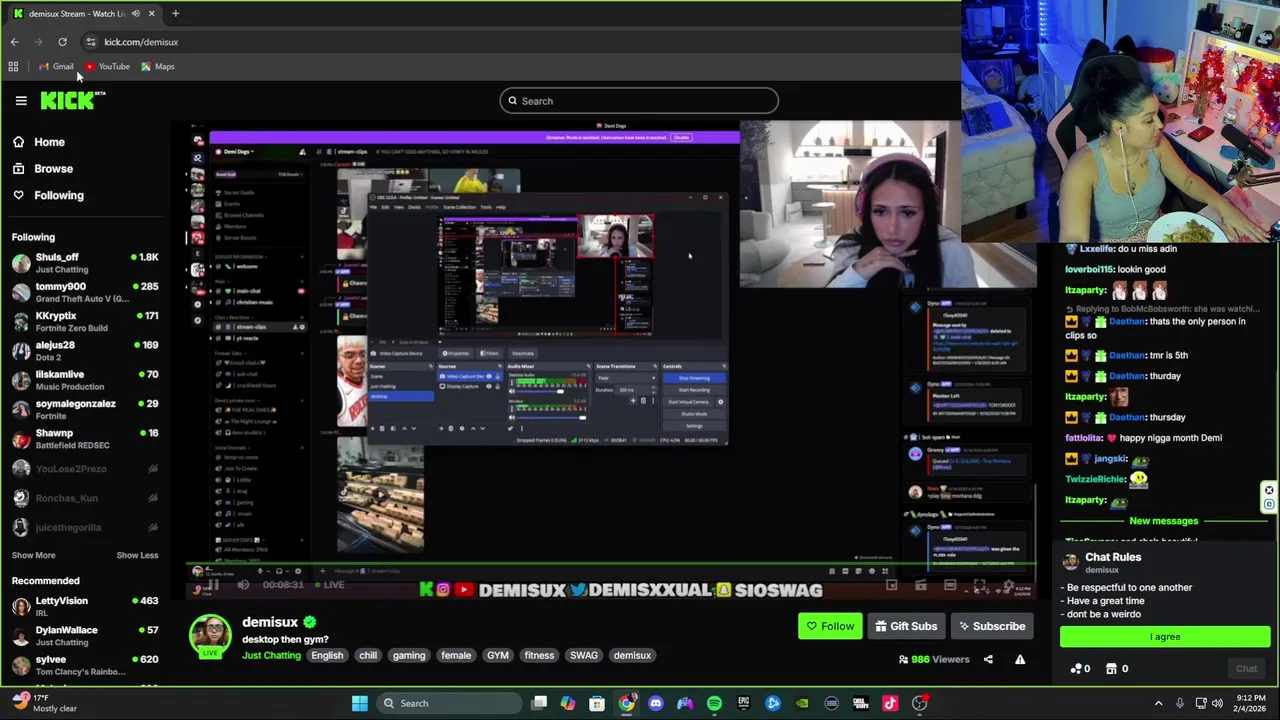This screenshot has width=1280, height=720.
Task: Accept chat rules with I agree
Action: point(1165,637)
